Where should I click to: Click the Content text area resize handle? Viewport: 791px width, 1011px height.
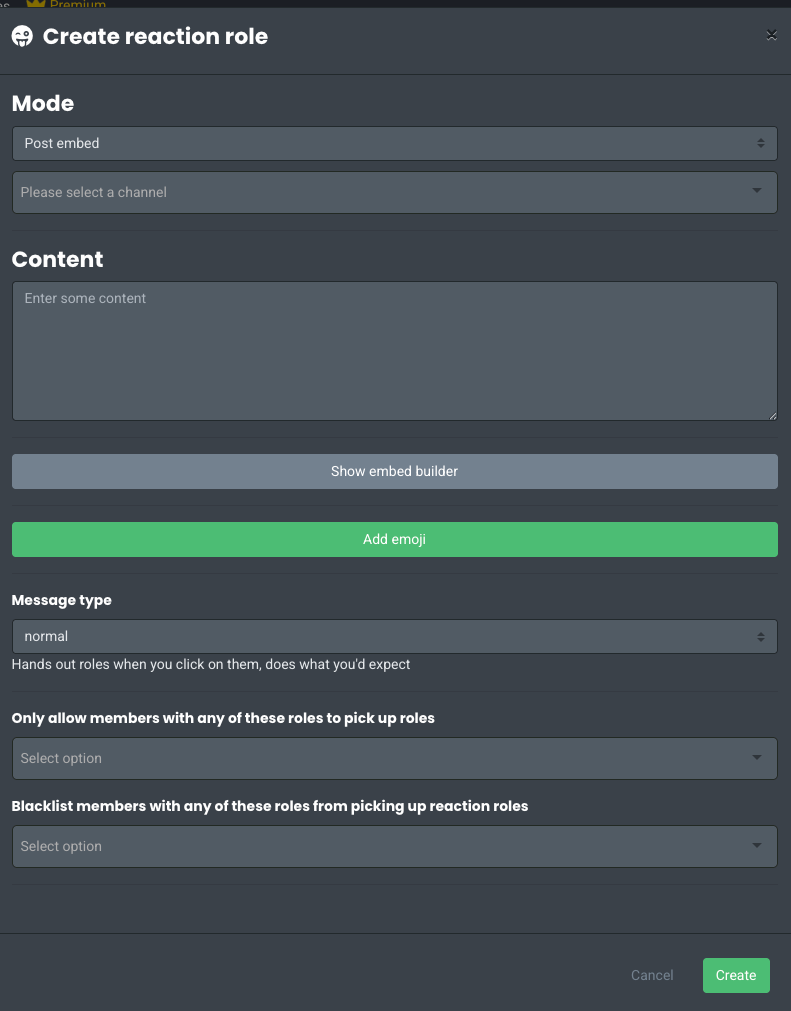[x=772, y=415]
